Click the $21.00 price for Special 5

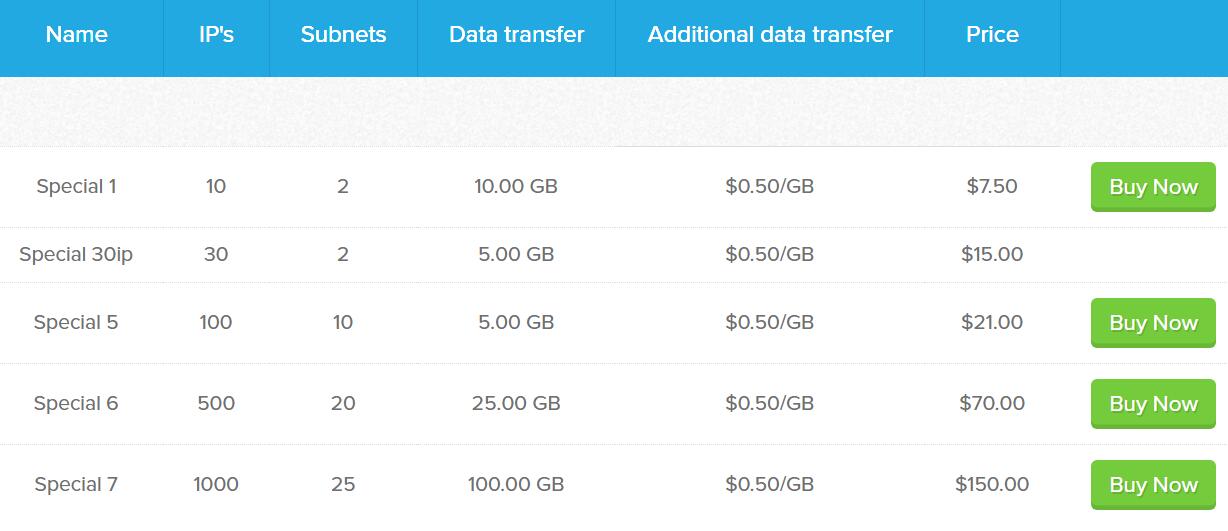point(992,322)
